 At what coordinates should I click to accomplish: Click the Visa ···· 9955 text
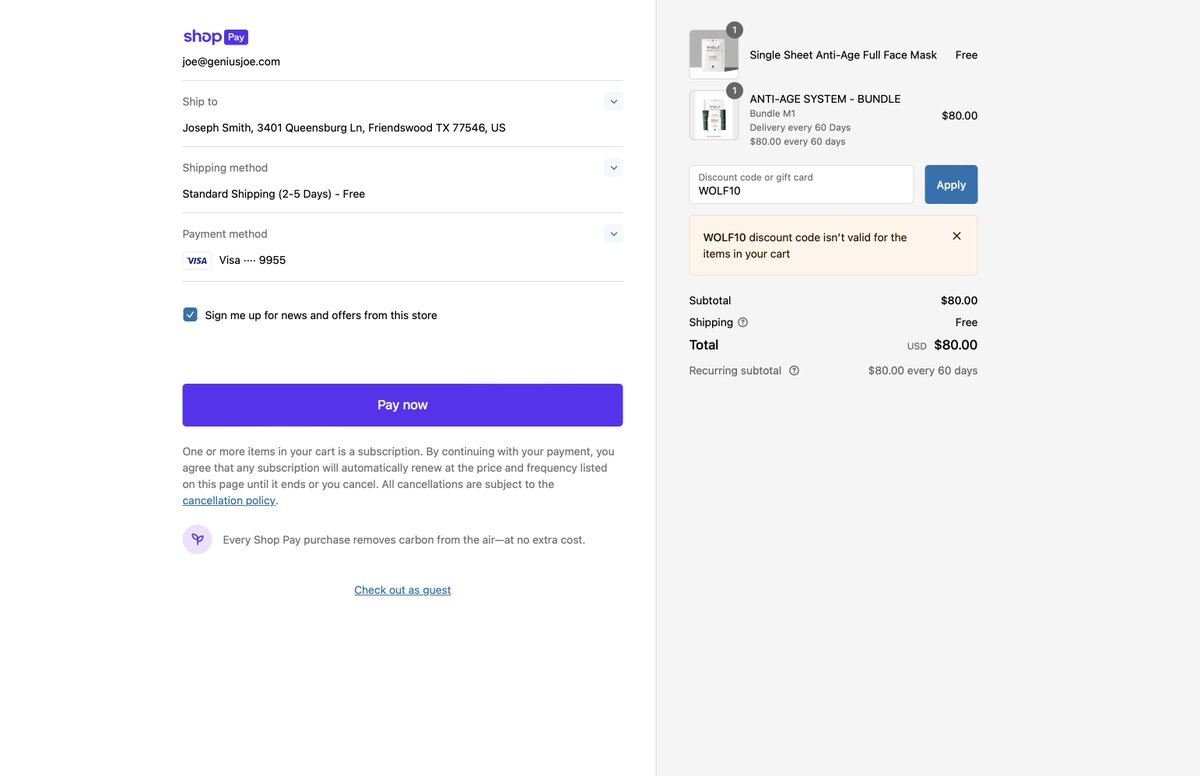[252, 260]
